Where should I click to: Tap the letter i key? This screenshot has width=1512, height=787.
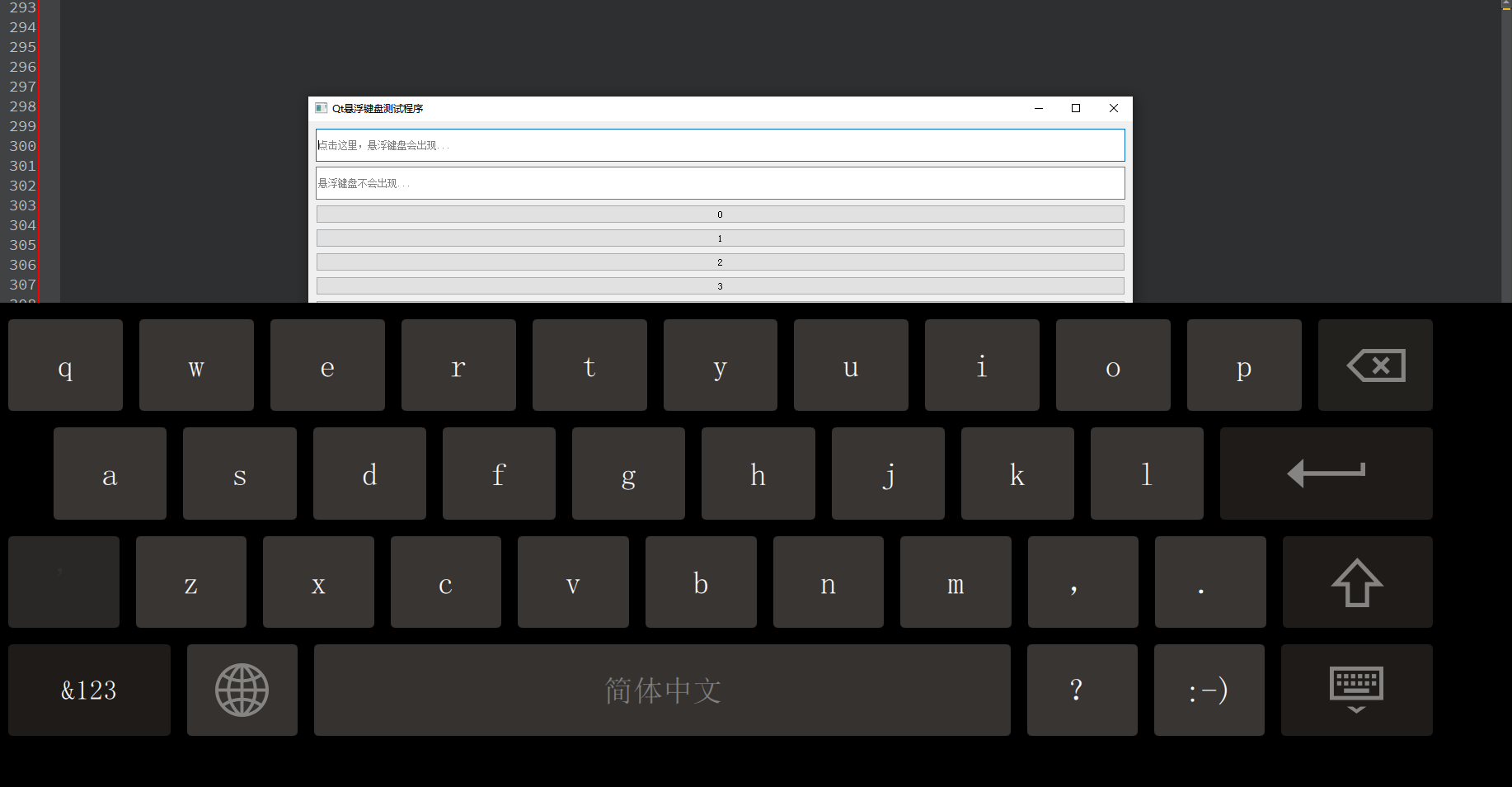(982, 365)
